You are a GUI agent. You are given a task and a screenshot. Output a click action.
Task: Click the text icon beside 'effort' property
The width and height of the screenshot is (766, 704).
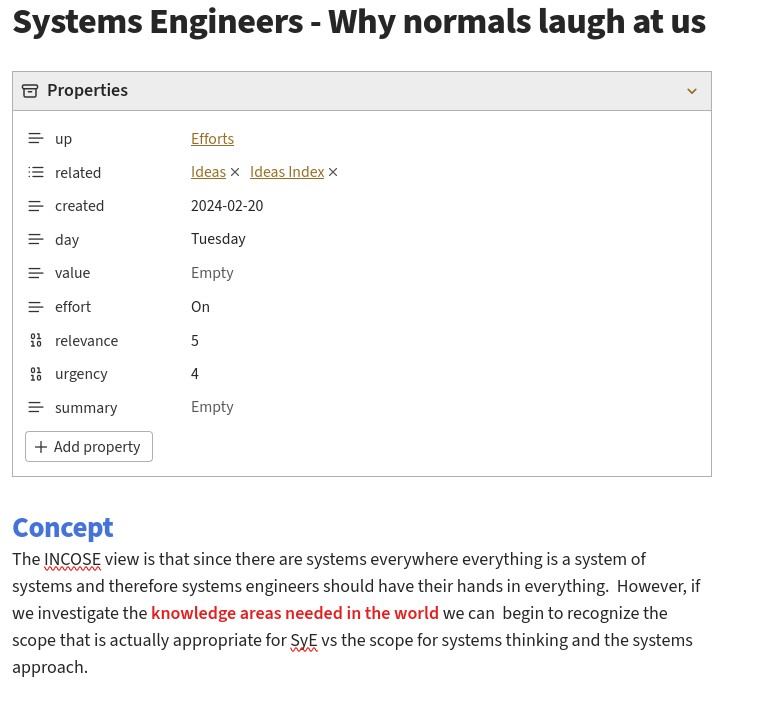tap(36, 307)
